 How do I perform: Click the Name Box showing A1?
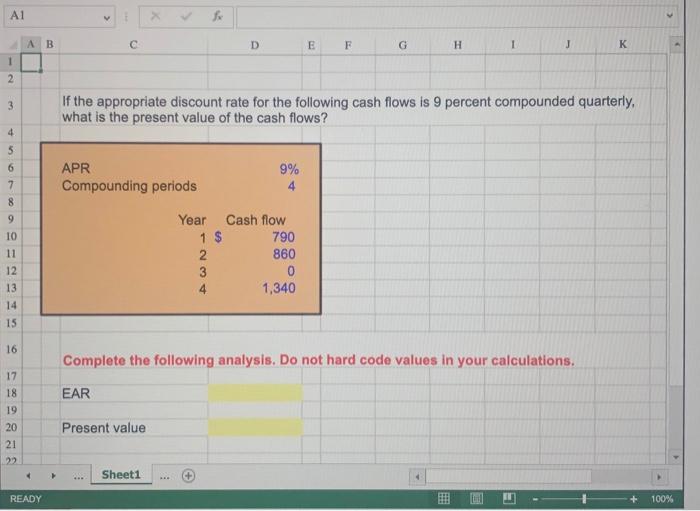(x=59, y=17)
